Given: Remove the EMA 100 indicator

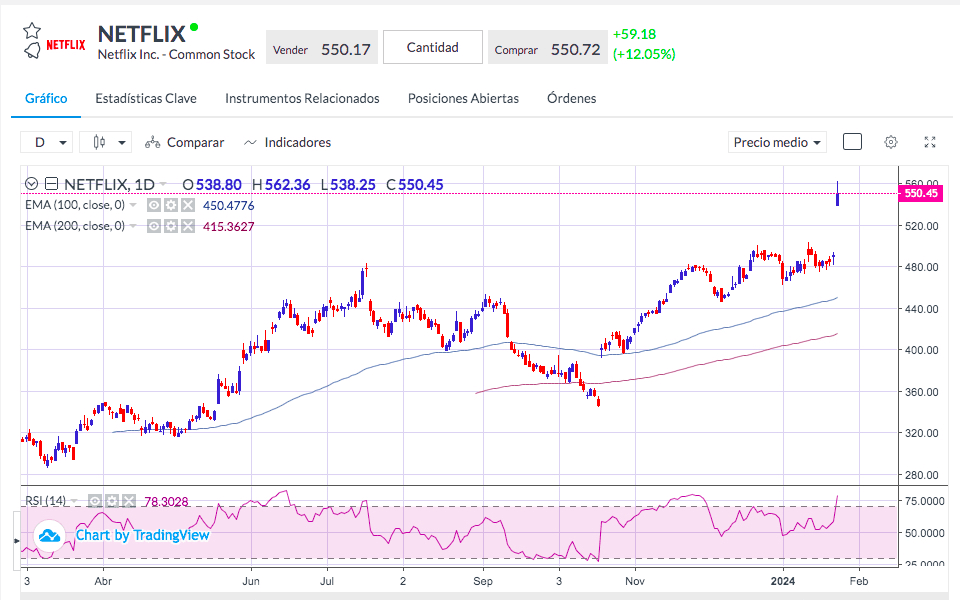Looking at the screenshot, I should click(187, 205).
